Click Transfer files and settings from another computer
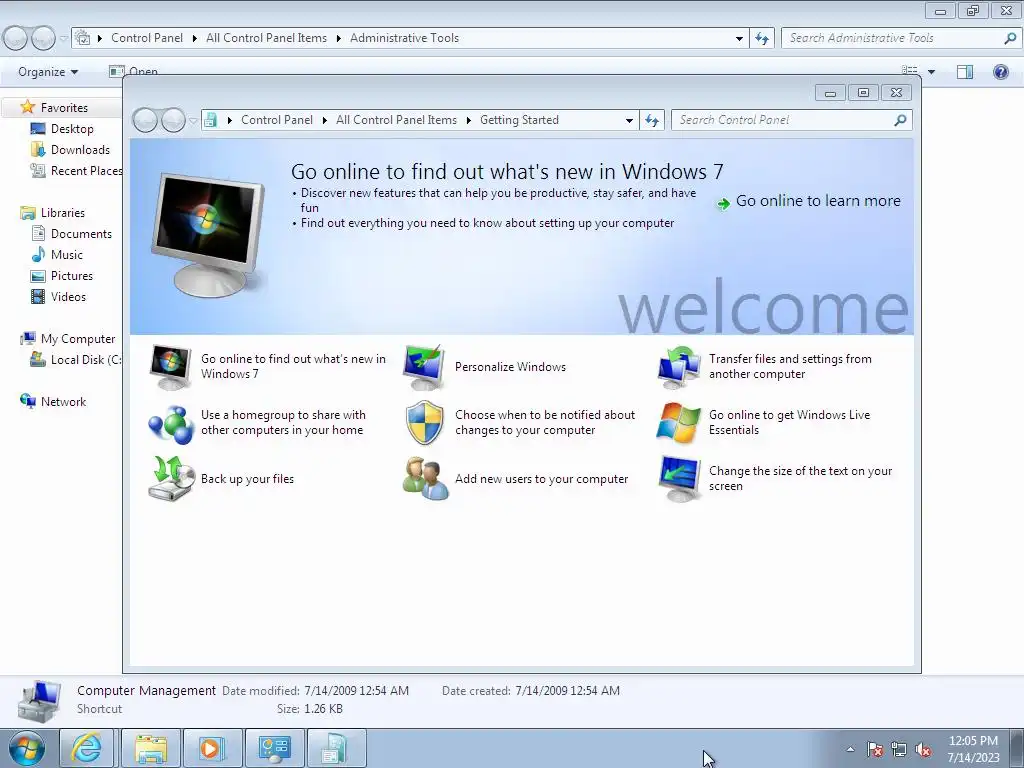 coord(790,366)
